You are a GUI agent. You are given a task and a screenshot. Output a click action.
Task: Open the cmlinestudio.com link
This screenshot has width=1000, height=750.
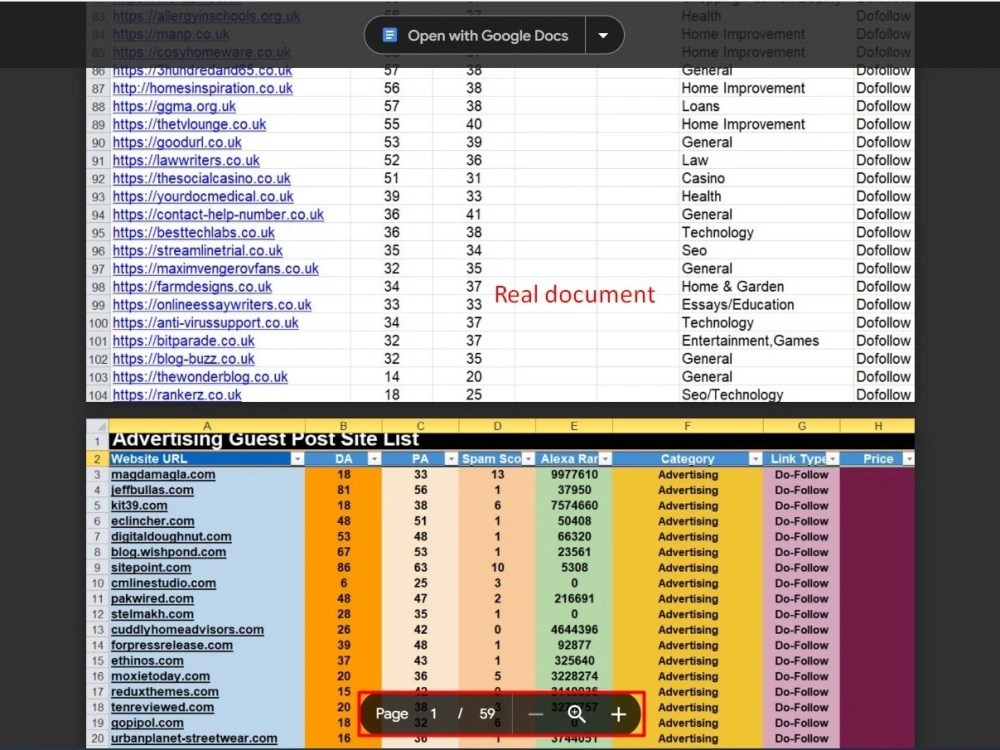point(163,583)
